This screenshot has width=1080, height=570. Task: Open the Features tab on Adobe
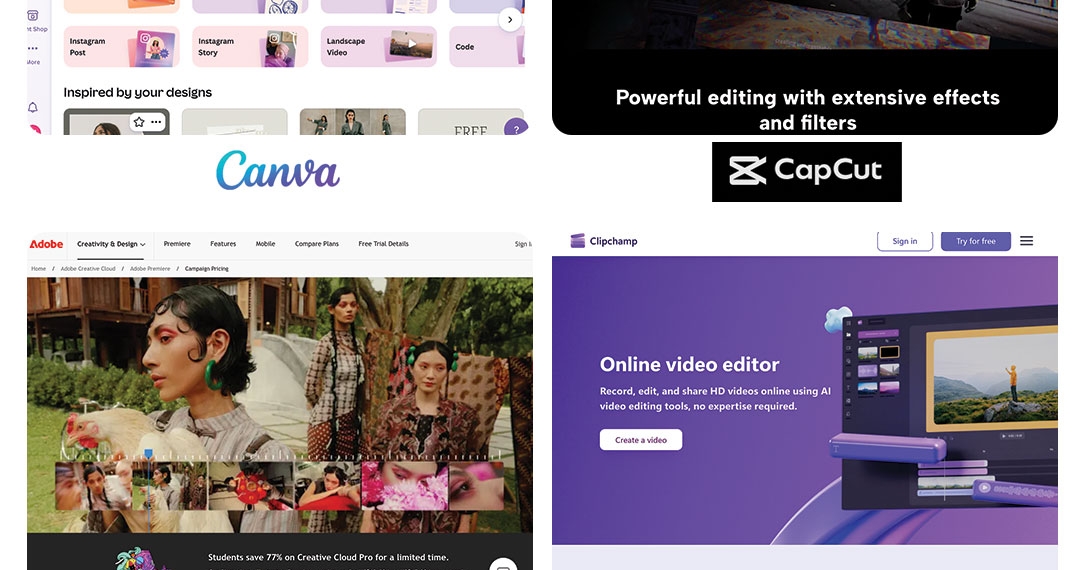coord(223,244)
